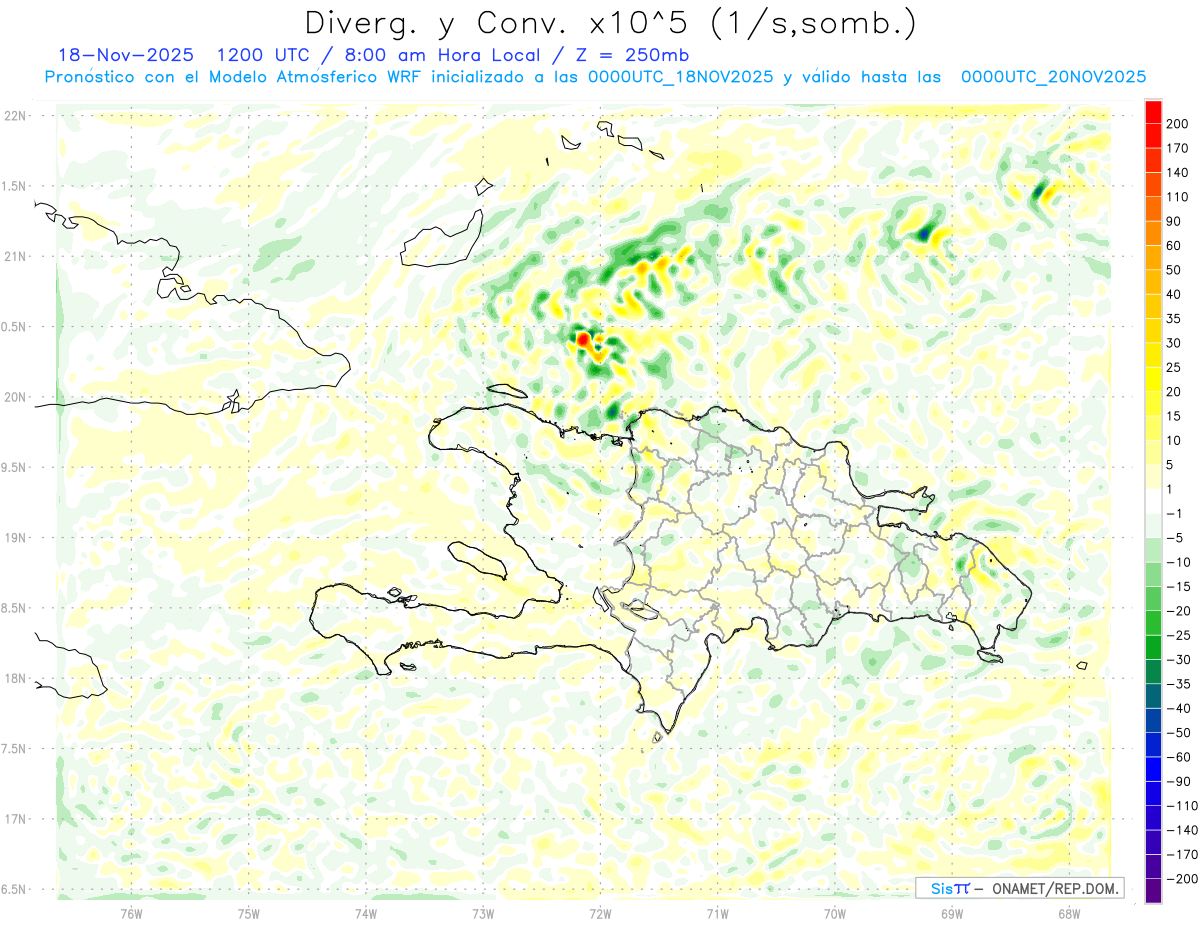The width and height of the screenshot is (1200, 927).
Task: Click the '20N' latitude label
Action: click(14, 398)
